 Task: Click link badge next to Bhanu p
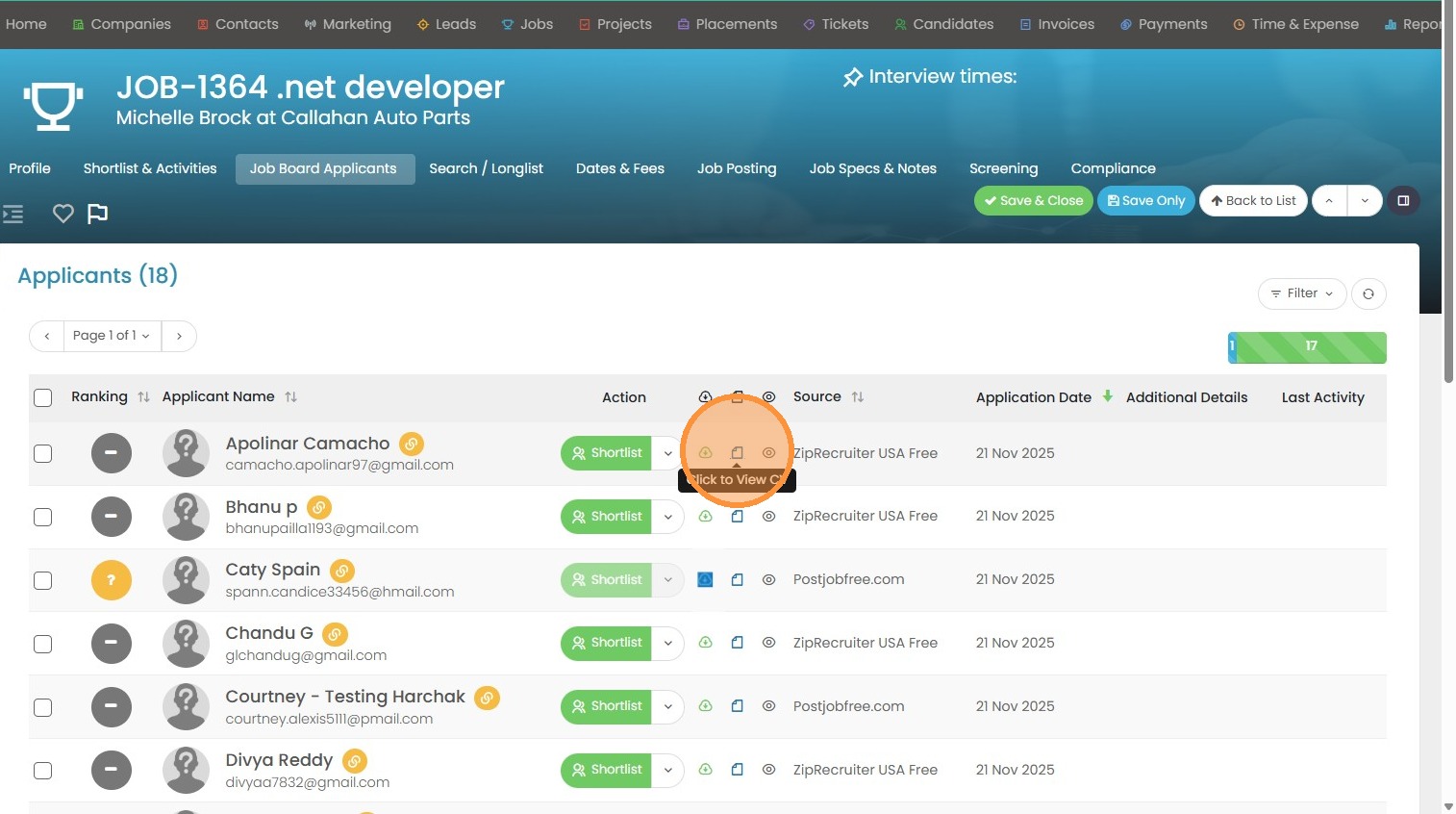point(319,507)
